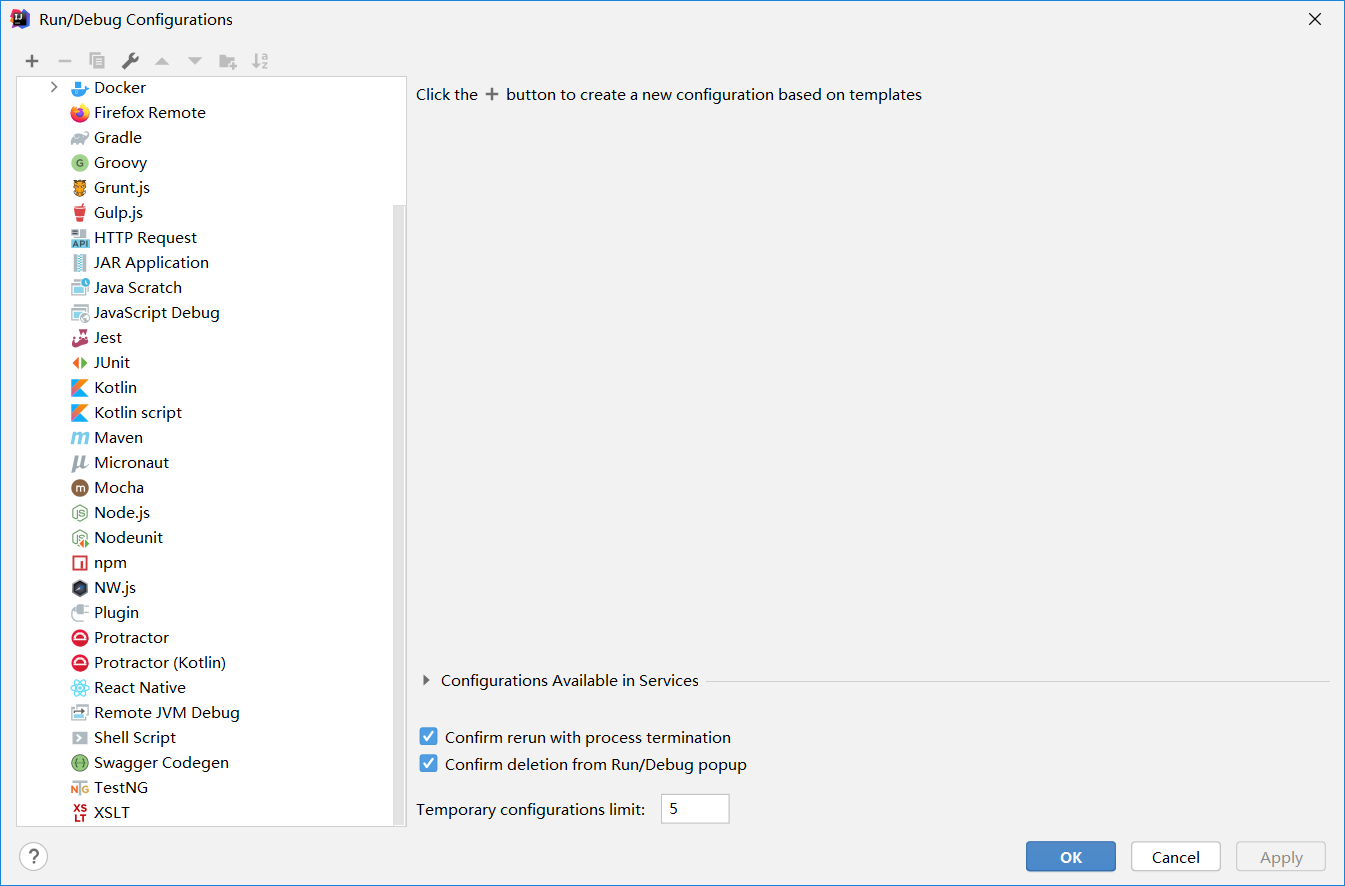This screenshot has height=886, width=1345.
Task: Select the Mocha icon
Action: [80, 488]
